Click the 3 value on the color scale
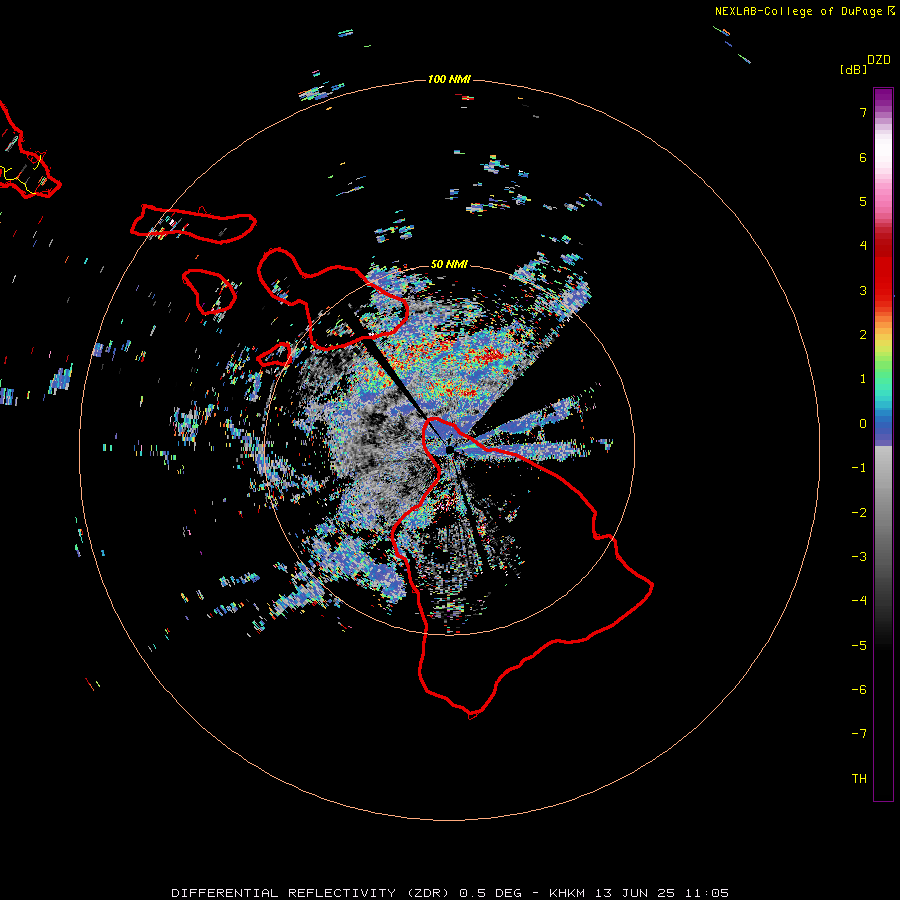The width and height of the screenshot is (900, 900). [863, 290]
